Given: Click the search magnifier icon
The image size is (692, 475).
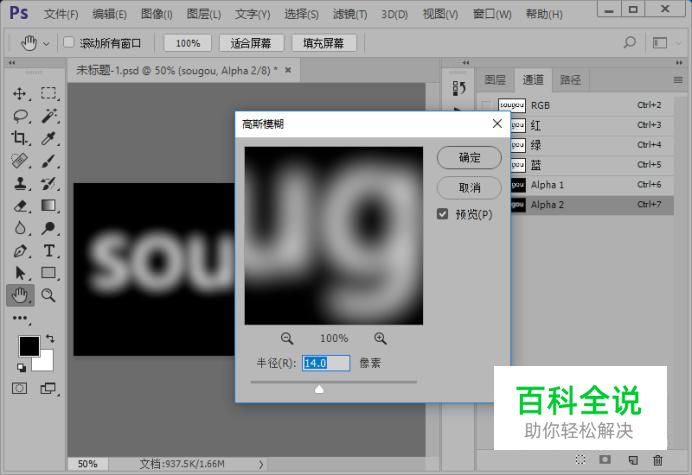Looking at the screenshot, I should coord(630,42).
